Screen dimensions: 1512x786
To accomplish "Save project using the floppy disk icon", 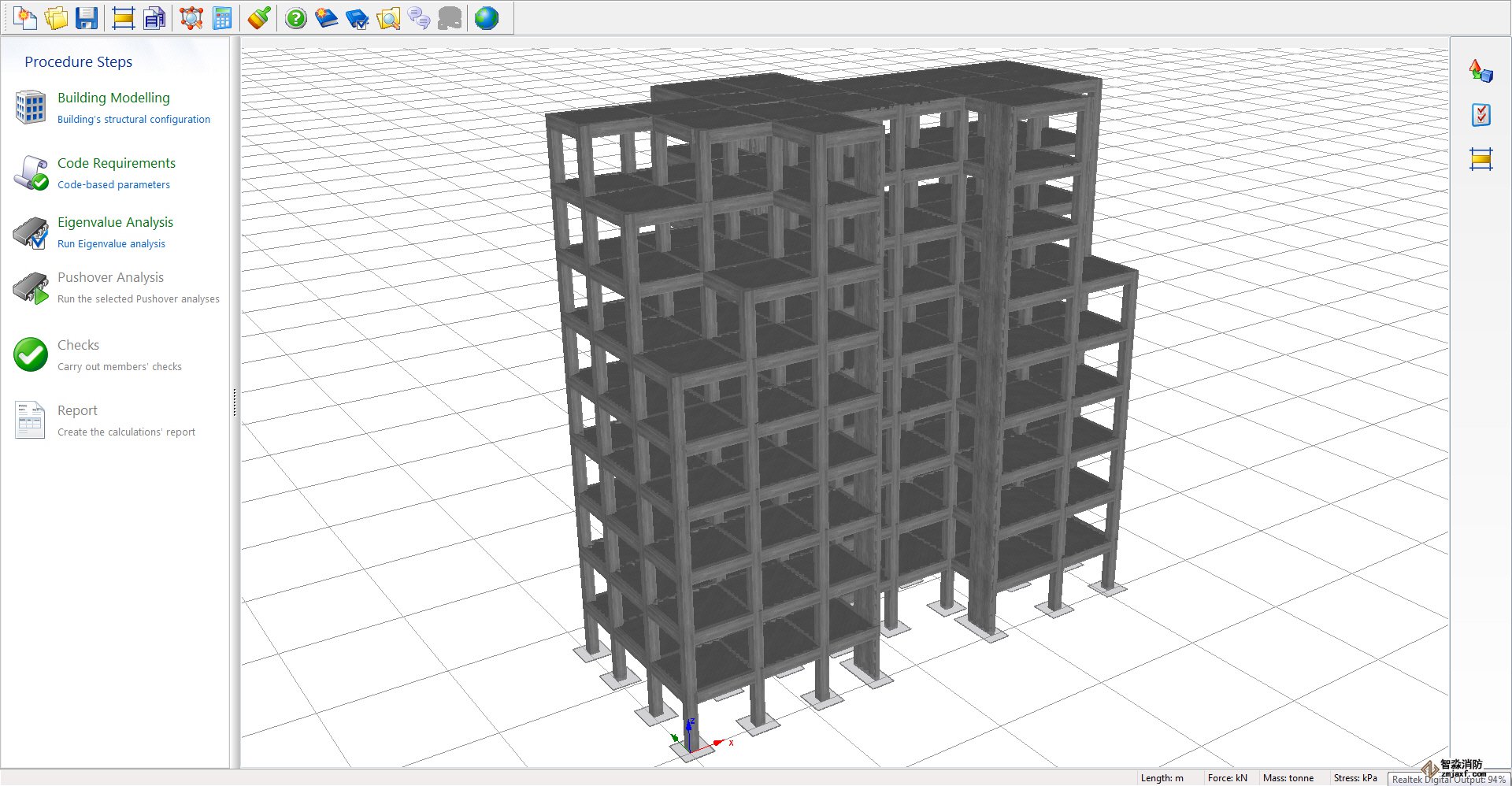I will pyautogui.click(x=87, y=18).
